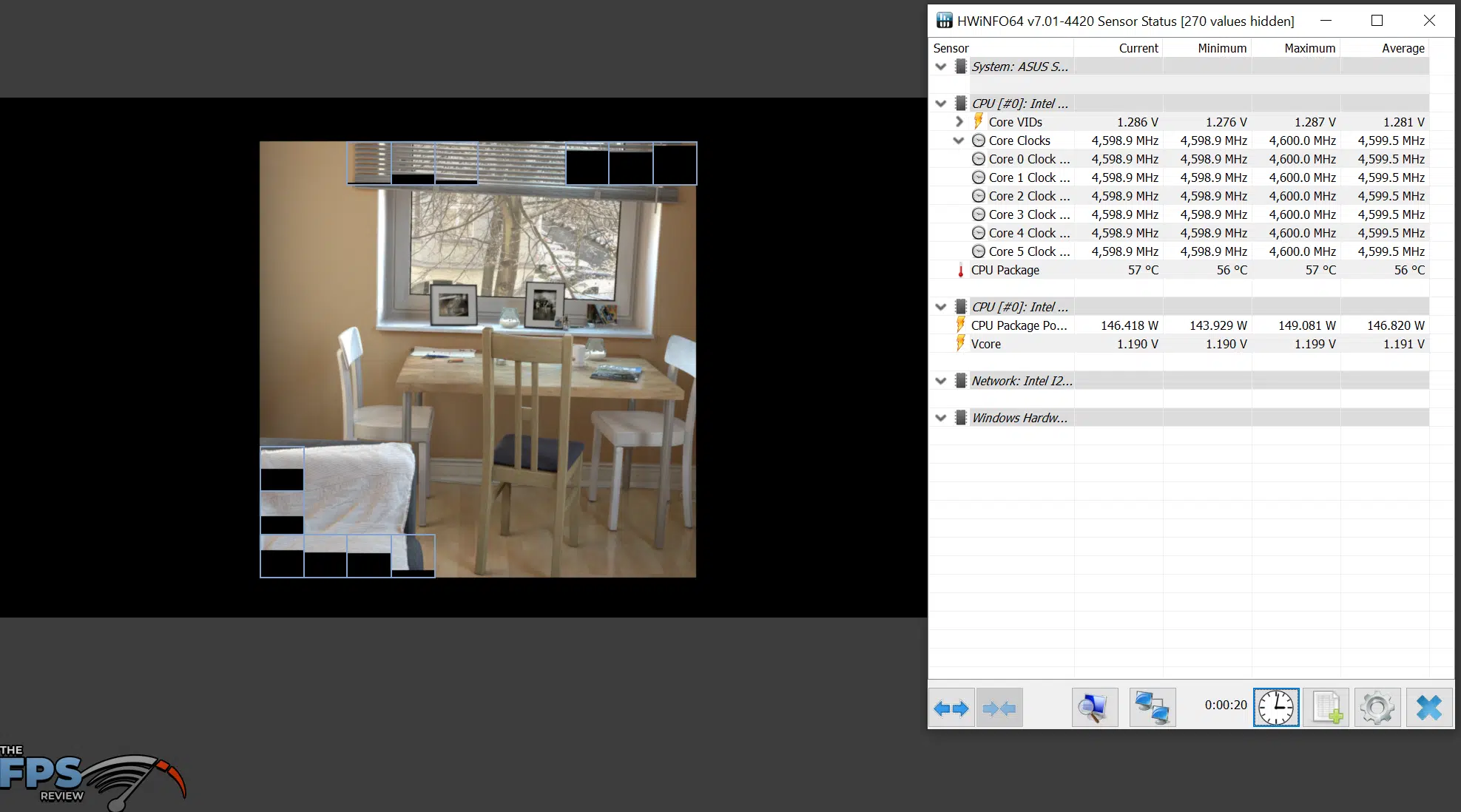This screenshot has height=812, width=1461.
Task: Open the sensor search magnifier icon
Action: point(1095,708)
